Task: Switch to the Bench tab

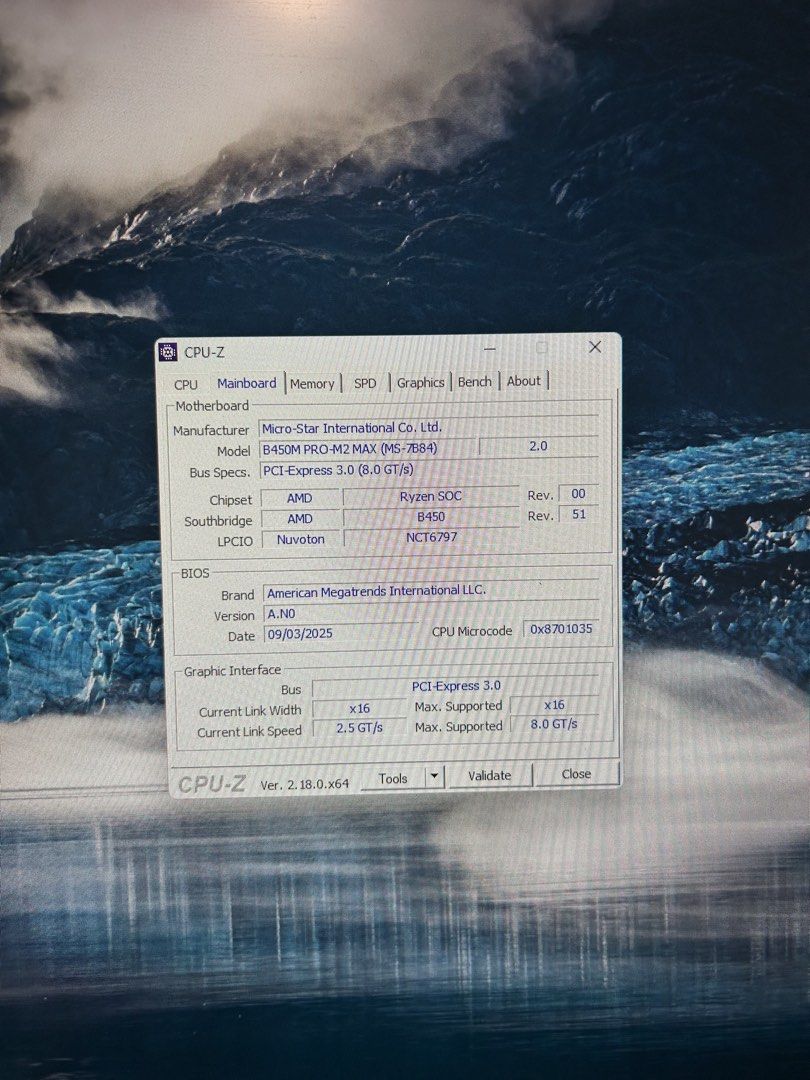Action: pos(475,382)
